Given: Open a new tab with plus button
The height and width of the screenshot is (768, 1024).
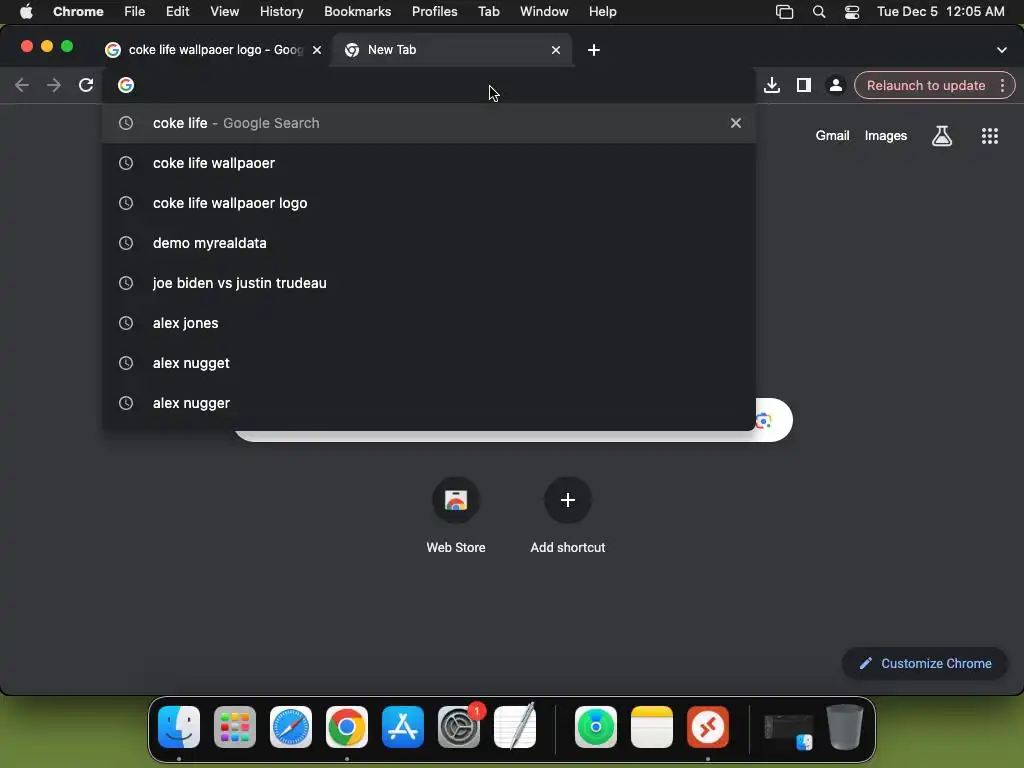Looking at the screenshot, I should [594, 50].
